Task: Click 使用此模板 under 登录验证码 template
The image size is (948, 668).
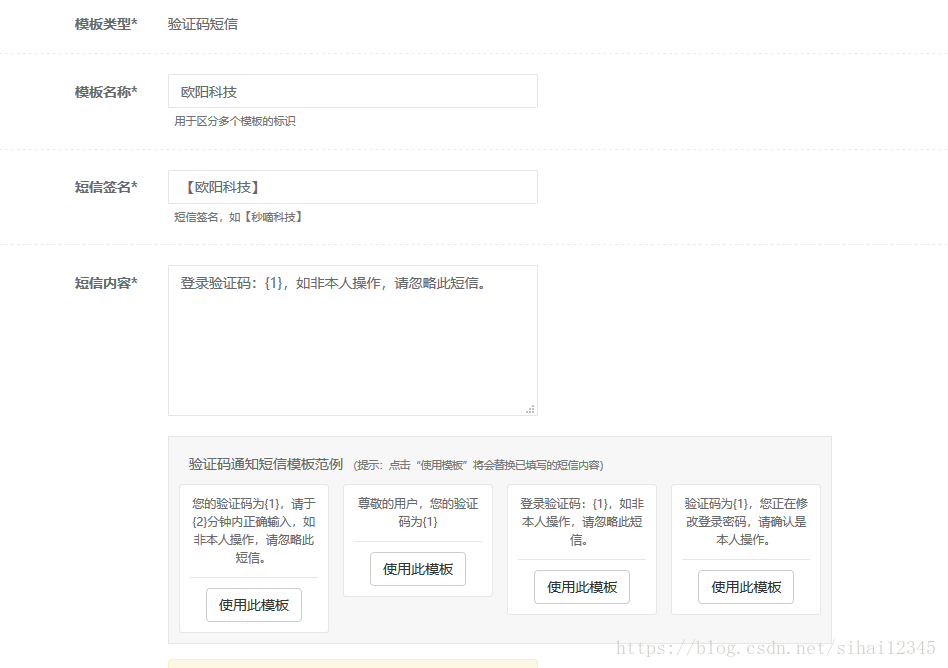Action: (581, 587)
